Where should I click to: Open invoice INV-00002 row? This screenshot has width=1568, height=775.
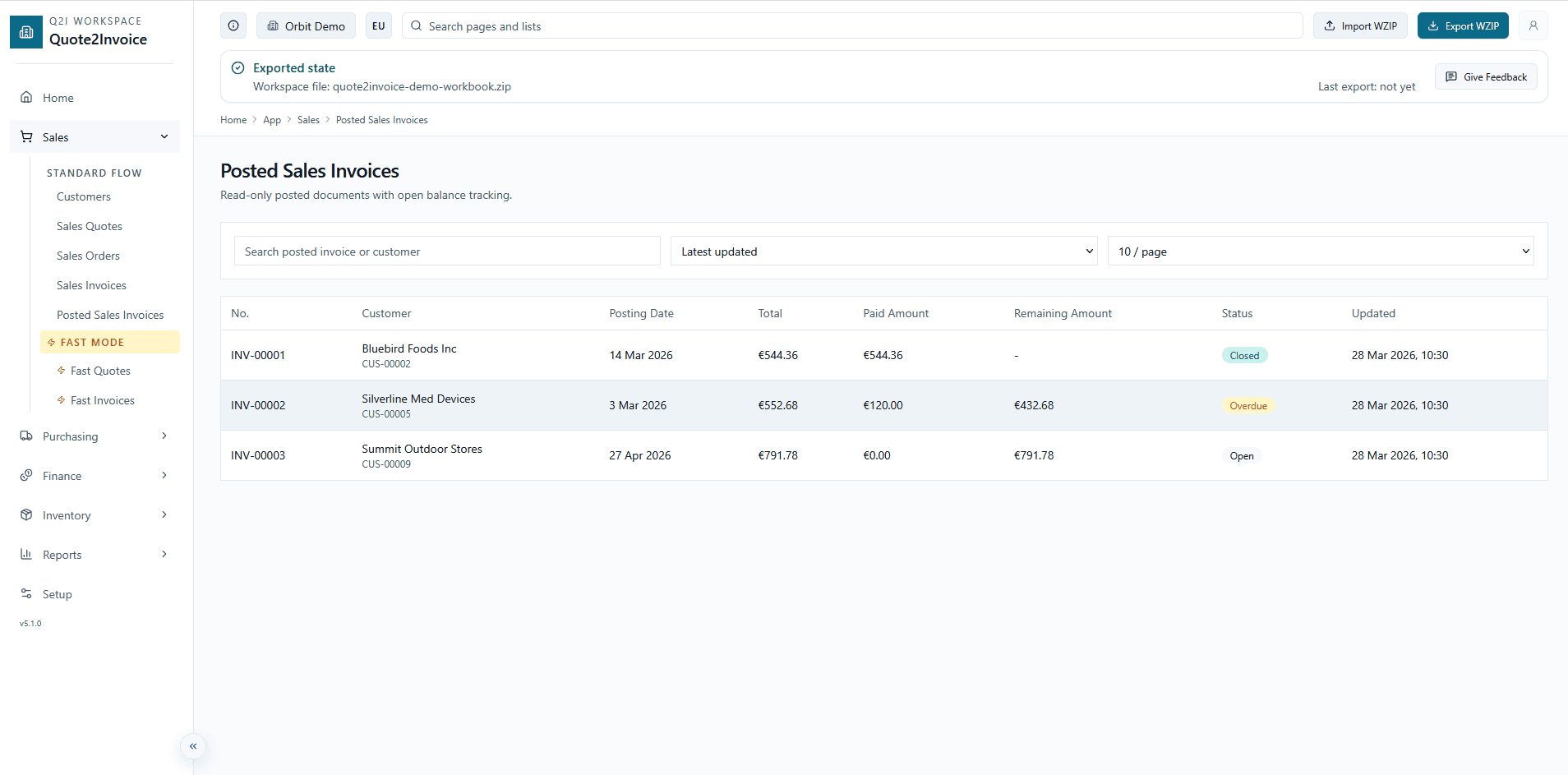pyautogui.click(x=258, y=405)
